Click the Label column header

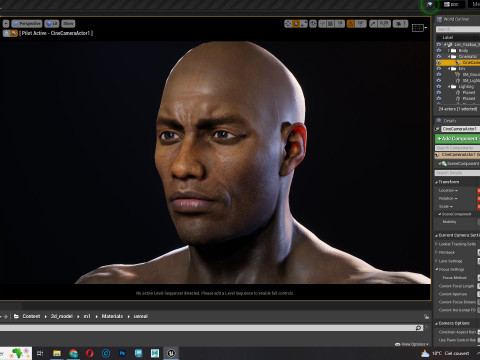448,37
